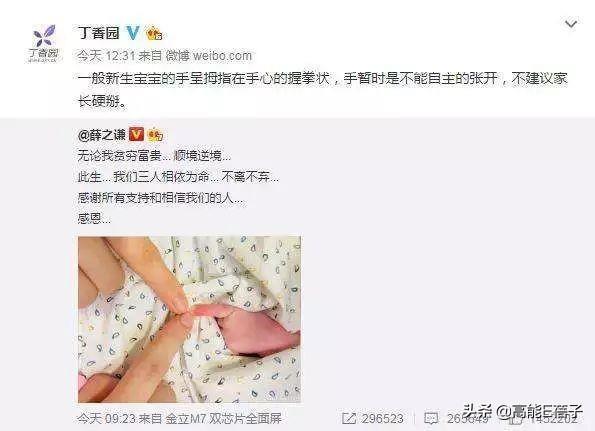Visit the @薛之谦 mention

[102, 134]
